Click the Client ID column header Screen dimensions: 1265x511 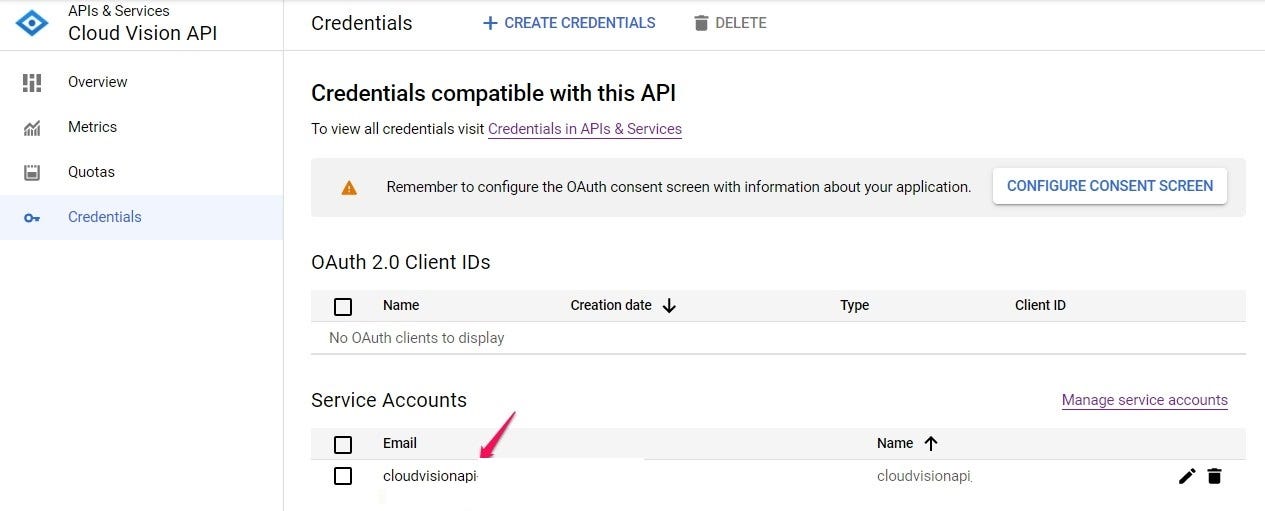[x=1040, y=305]
